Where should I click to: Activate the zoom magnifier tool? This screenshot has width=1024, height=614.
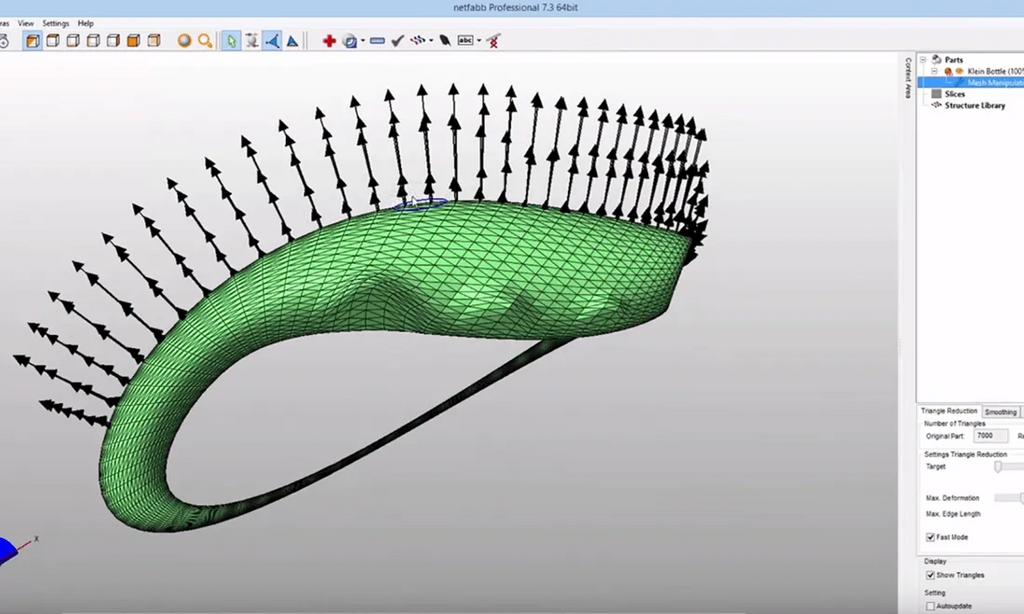coord(203,41)
